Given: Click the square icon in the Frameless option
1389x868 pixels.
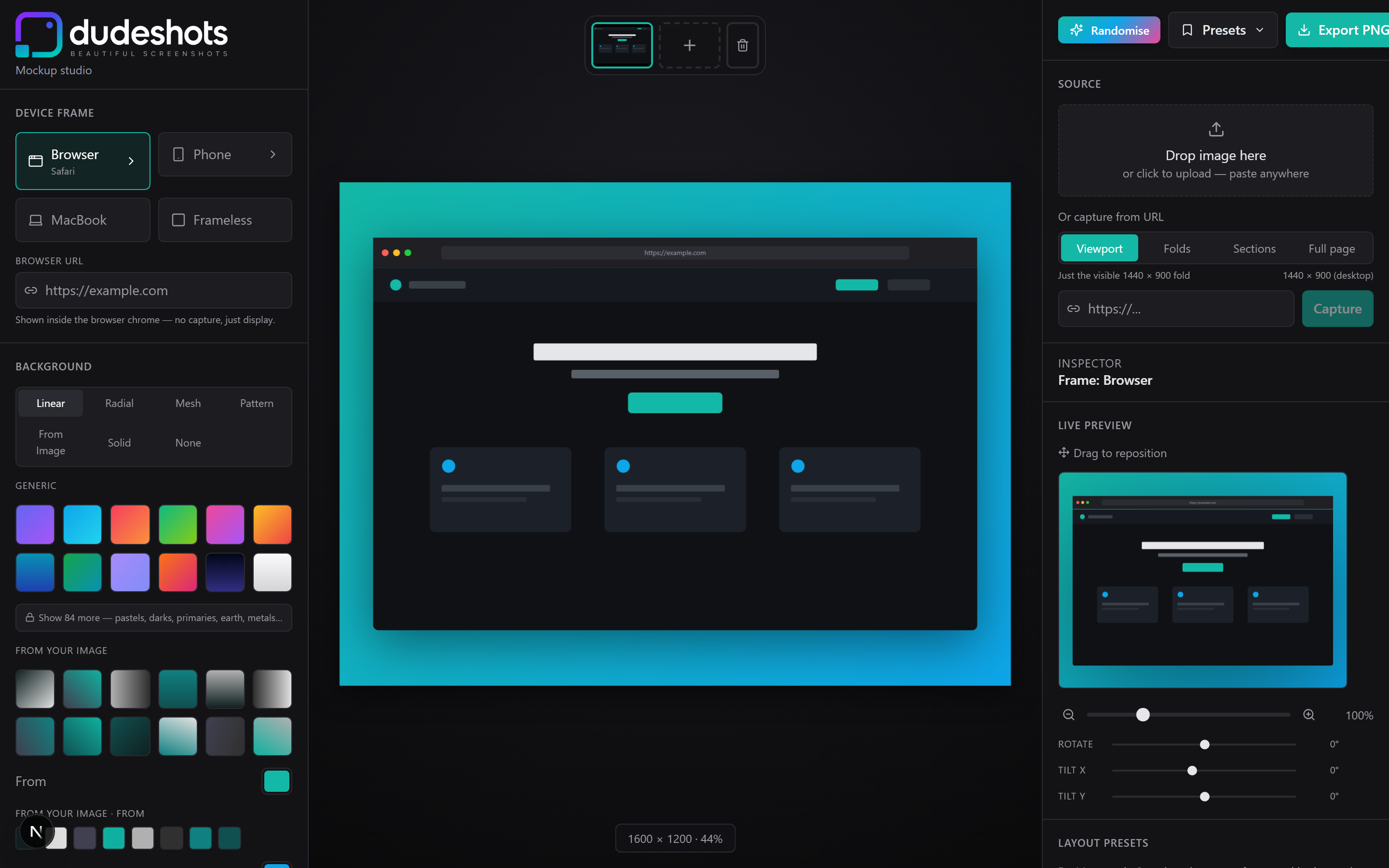Looking at the screenshot, I should coord(178,220).
